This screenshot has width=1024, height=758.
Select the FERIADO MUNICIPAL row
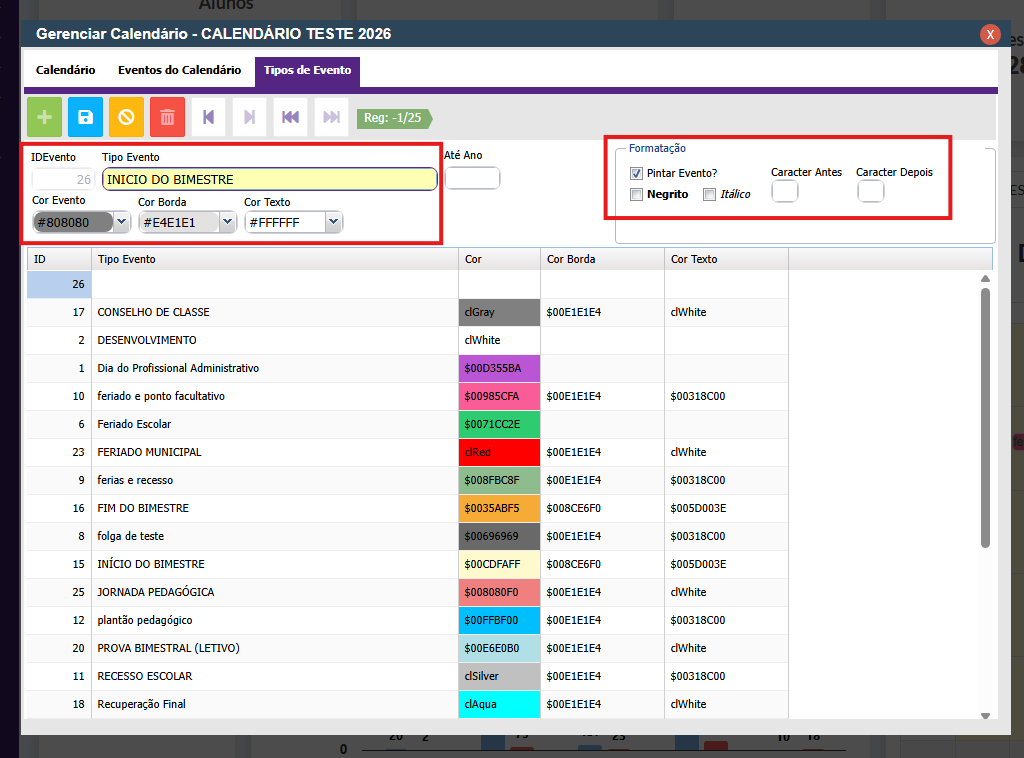point(149,452)
